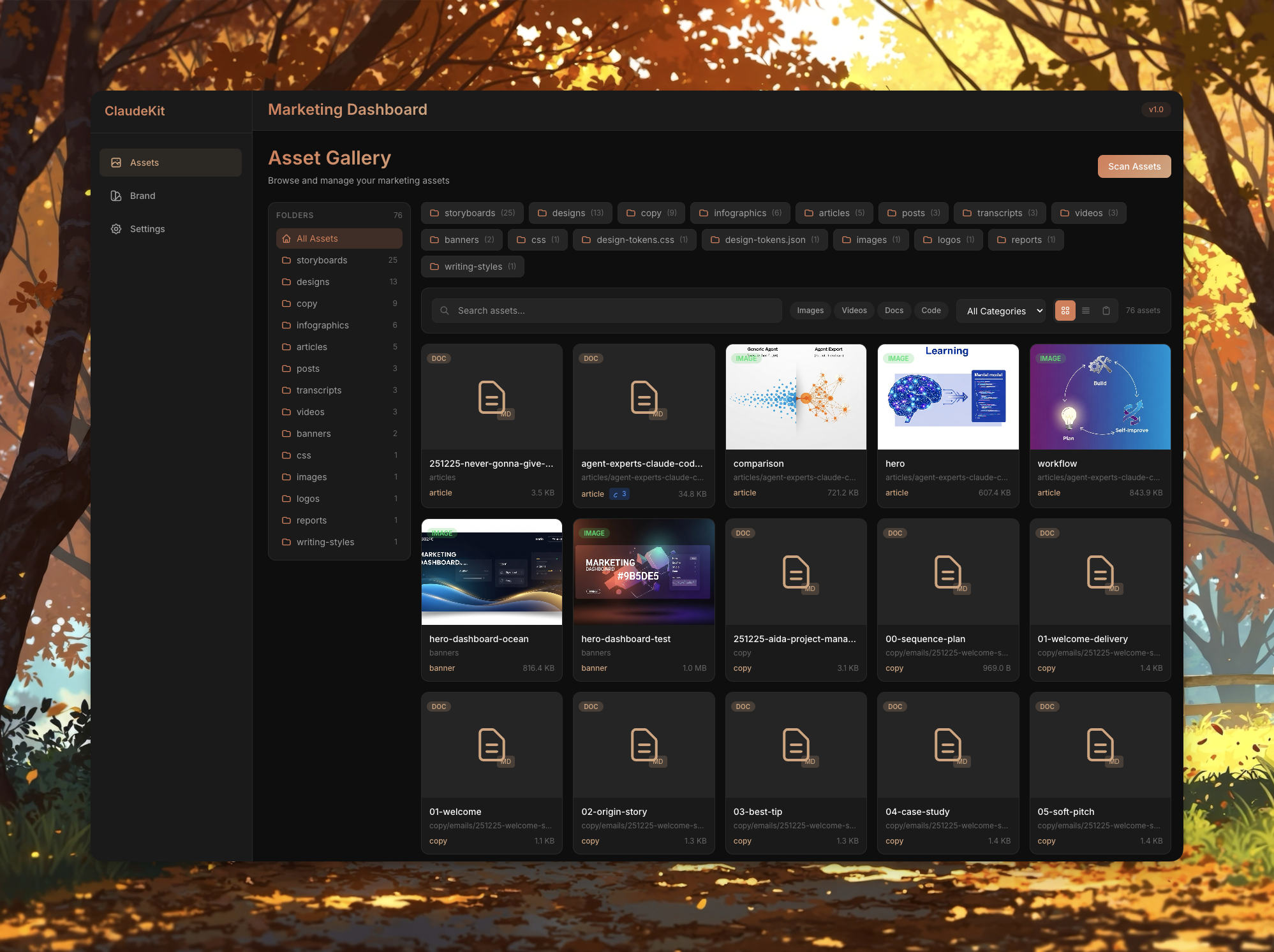Switch to the list view icon

tap(1085, 311)
